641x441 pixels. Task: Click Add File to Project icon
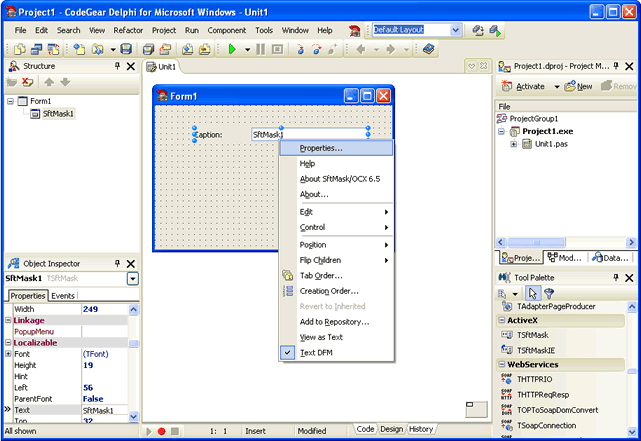coord(187,49)
